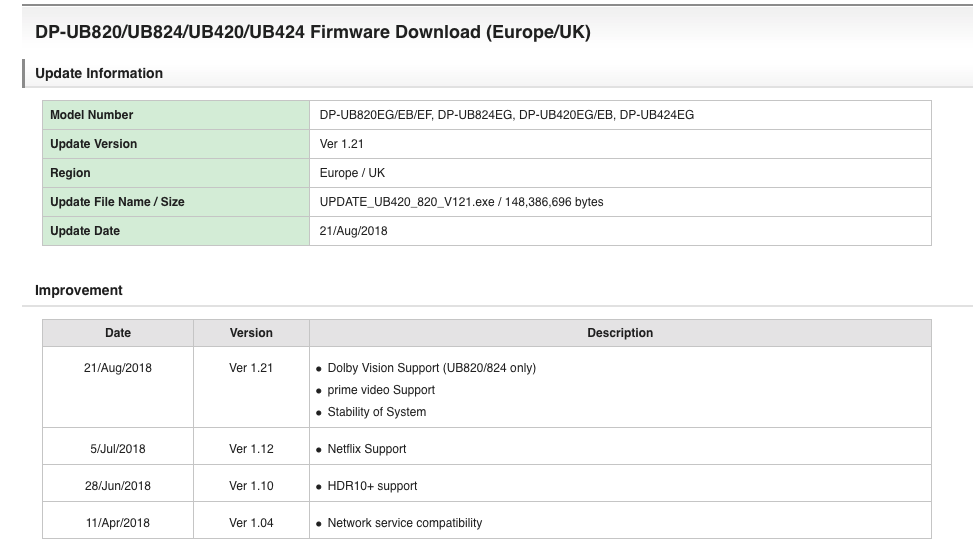Click the Description column header

tap(620, 333)
